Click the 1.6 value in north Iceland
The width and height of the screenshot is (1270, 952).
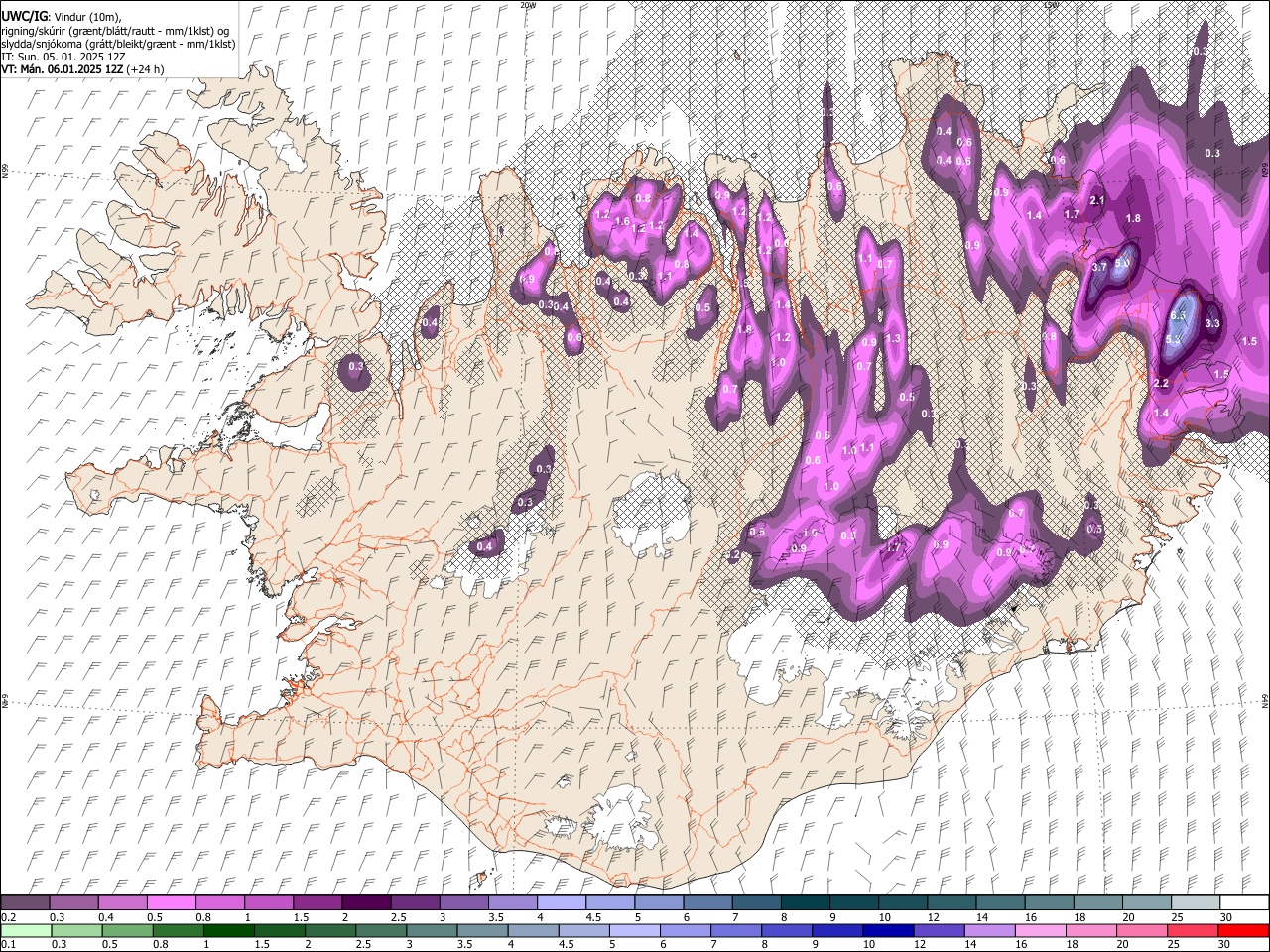pyautogui.click(x=623, y=221)
